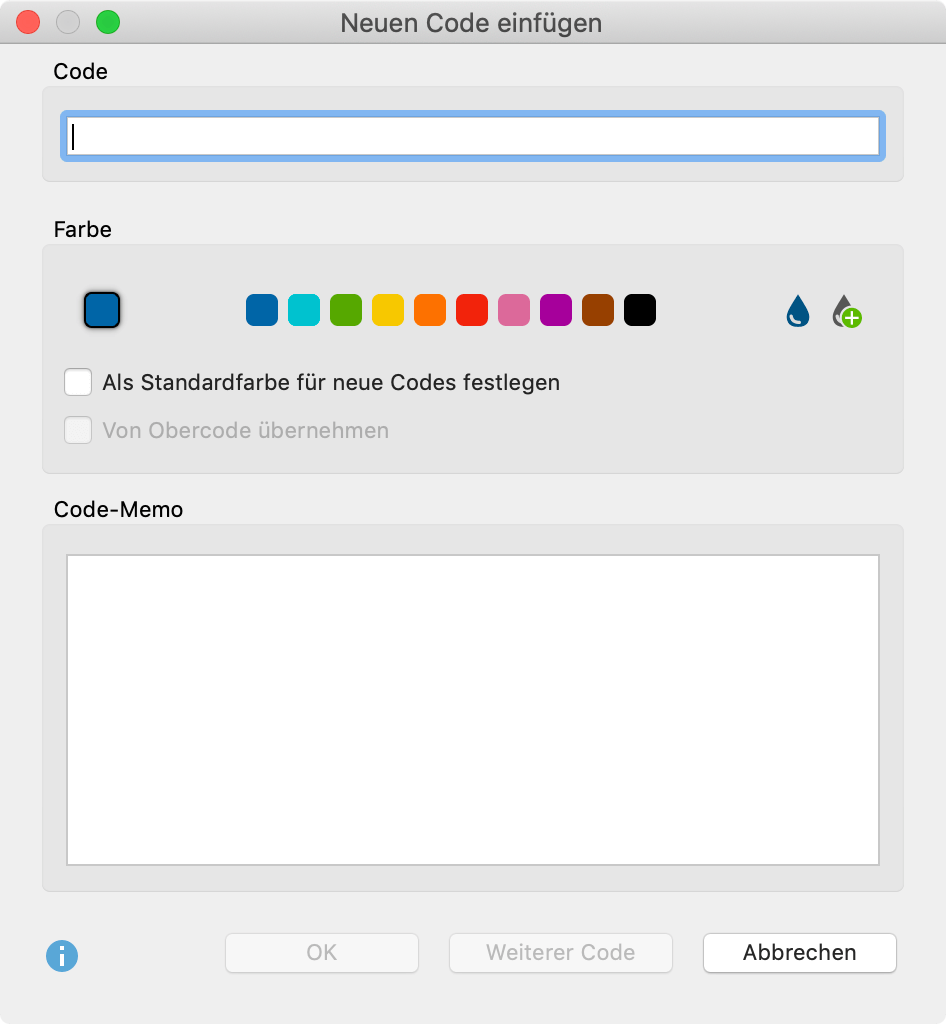Open the color picker droplet icon

pyautogui.click(x=798, y=311)
